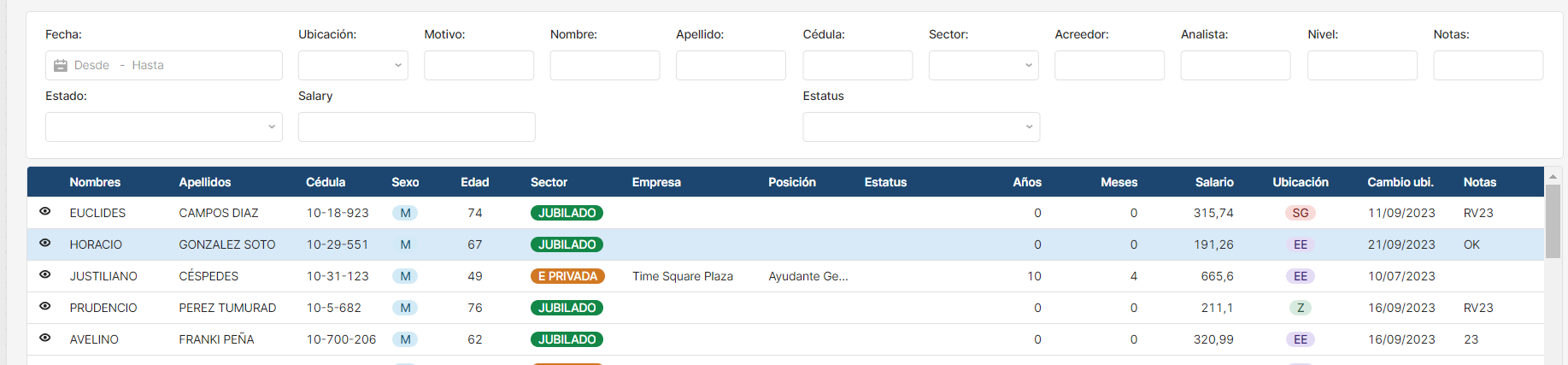Image resolution: width=1568 pixels, height=365 pixels.
Task: View details via eye icon for HORACIO
Action: (x=45, y=244)
